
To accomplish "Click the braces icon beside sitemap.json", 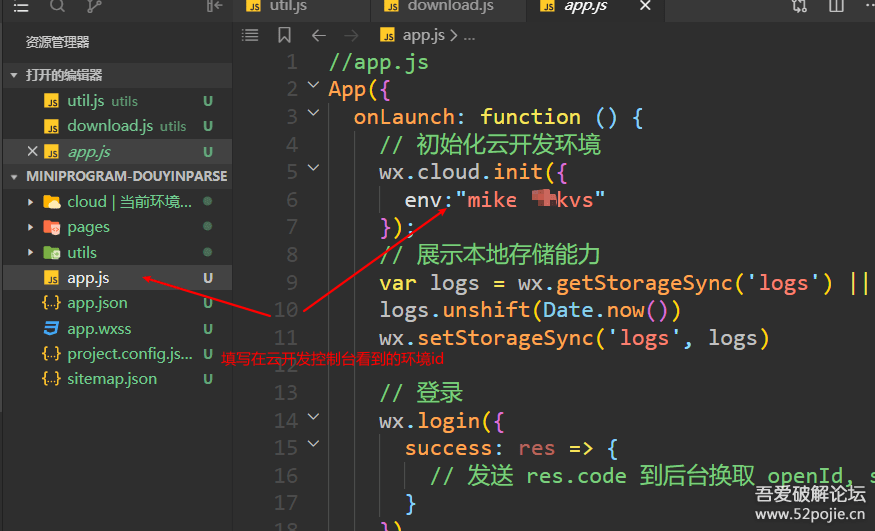I will 51,379.
